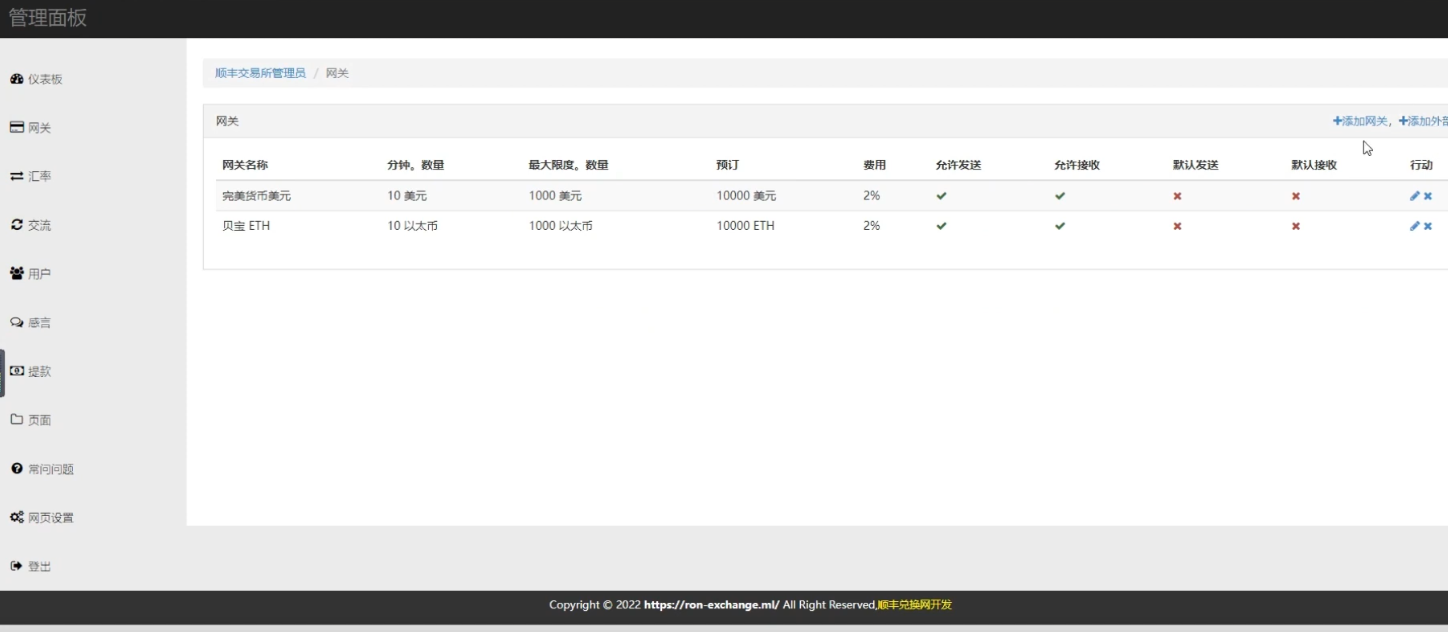Screen dimensions: 1448x632
Task: Click the 添加网关 link
Action: (x=1360, y=121)
